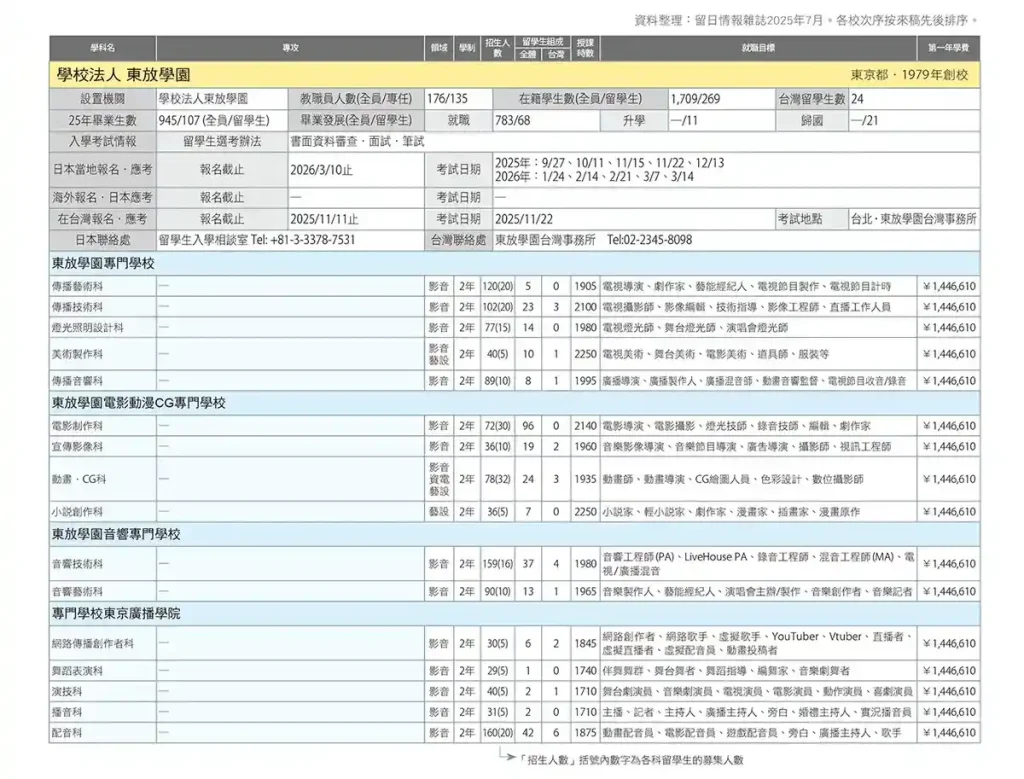Select the 傳播音響科 row name
Viewport: 1024px width, 779px height.
78,381
